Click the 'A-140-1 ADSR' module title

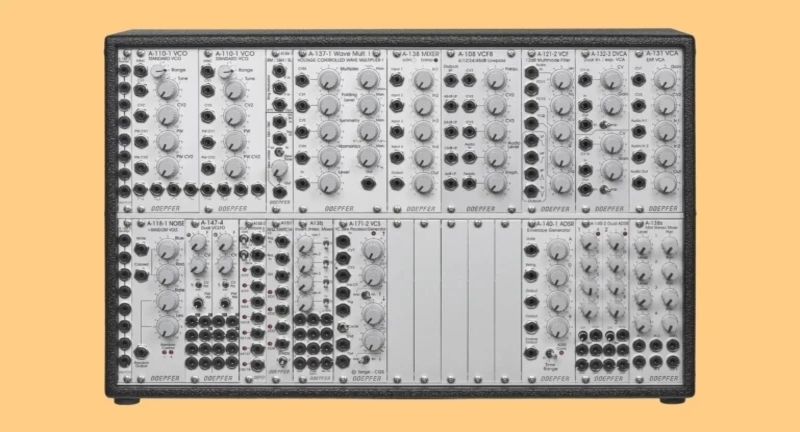click(x=555, y=223)
